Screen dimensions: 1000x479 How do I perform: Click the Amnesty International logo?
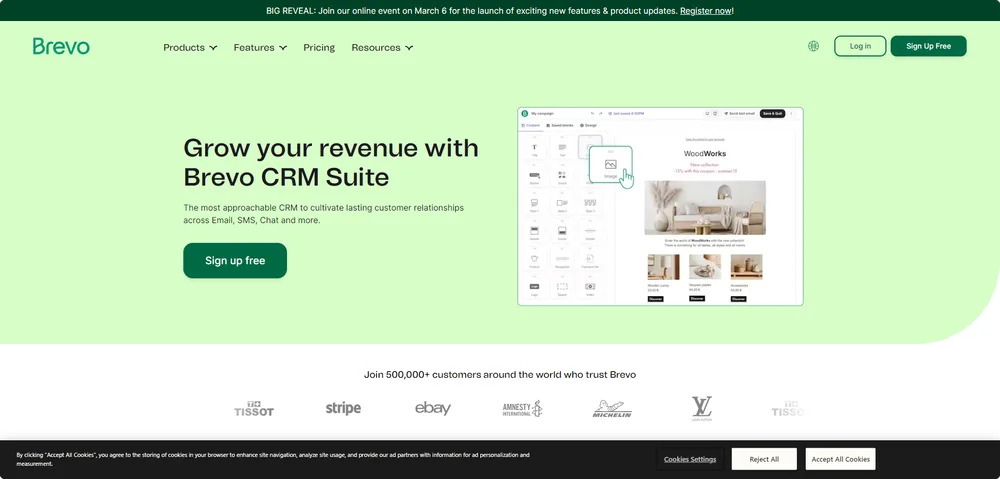pyautogui.click(x=522, y=409)
